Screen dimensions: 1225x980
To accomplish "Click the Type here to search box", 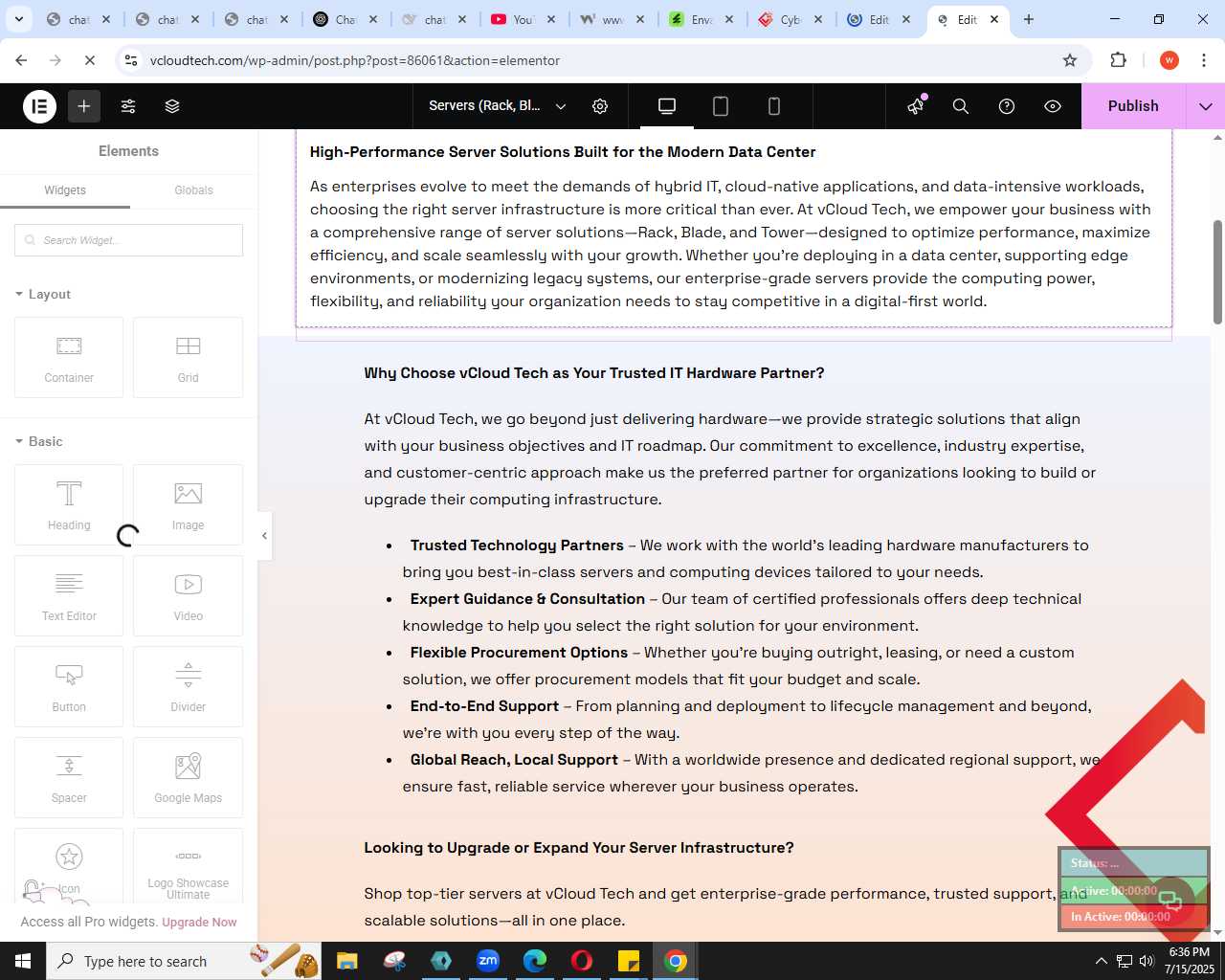I will tap(182, 961).
